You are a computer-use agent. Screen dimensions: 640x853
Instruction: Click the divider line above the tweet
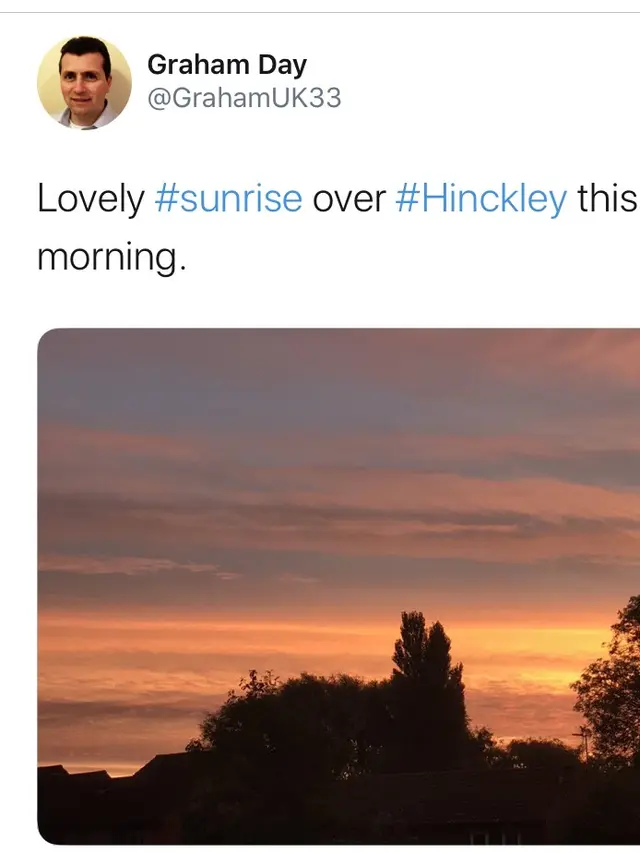coord(320,12)
